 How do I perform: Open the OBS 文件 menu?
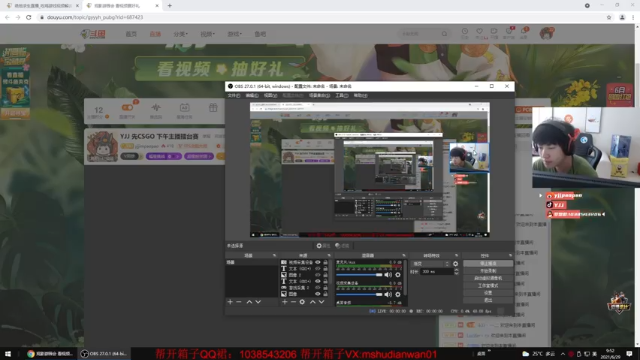[234, 96]
